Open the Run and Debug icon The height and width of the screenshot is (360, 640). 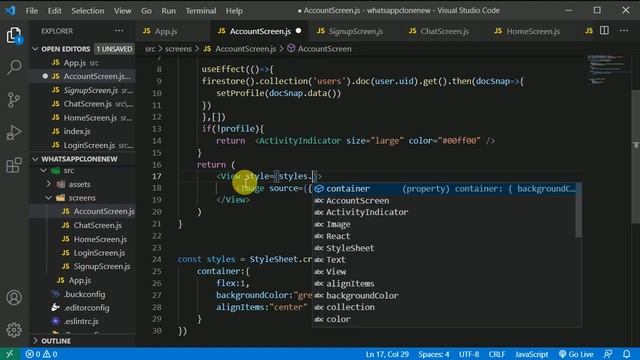[x=14, y=133]
